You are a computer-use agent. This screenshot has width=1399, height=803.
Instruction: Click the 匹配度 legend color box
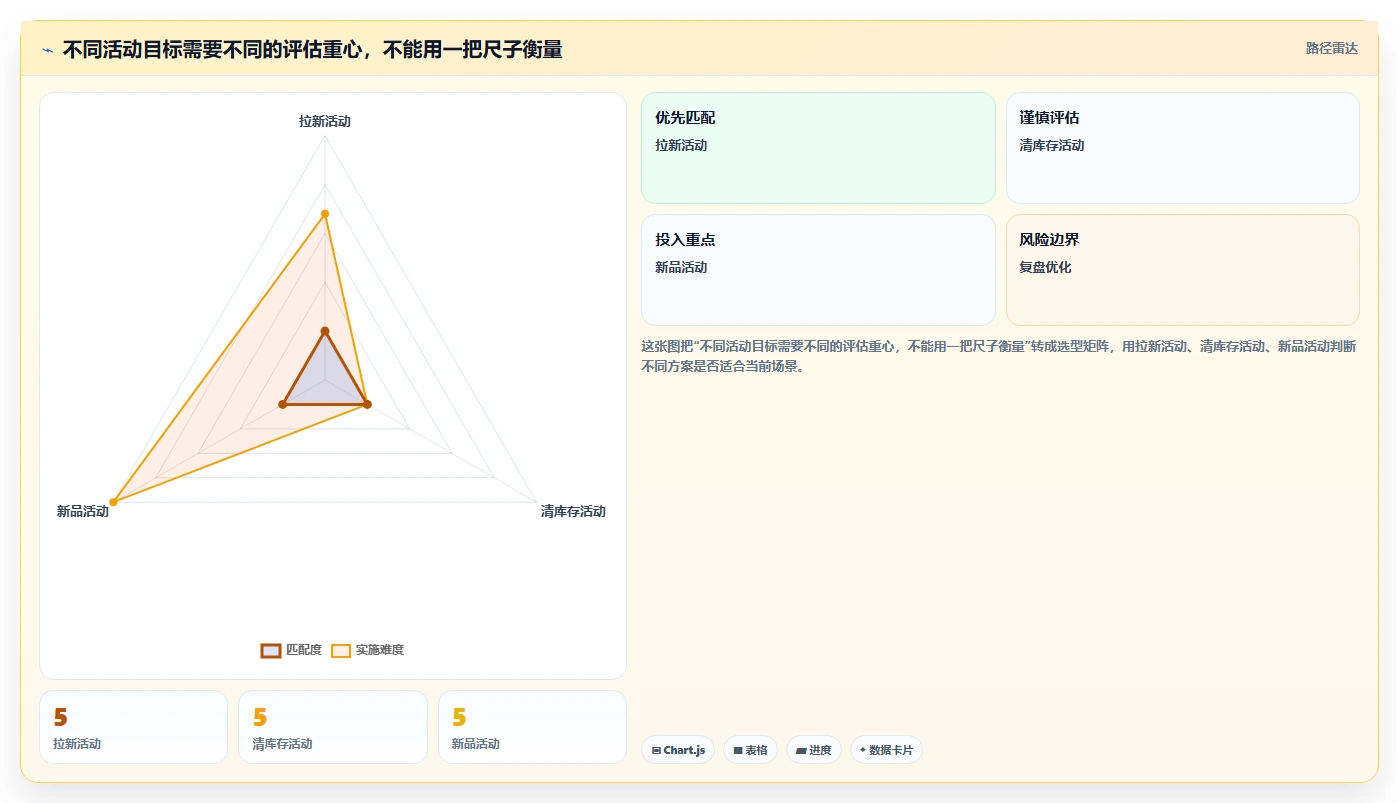coord(270,651)
